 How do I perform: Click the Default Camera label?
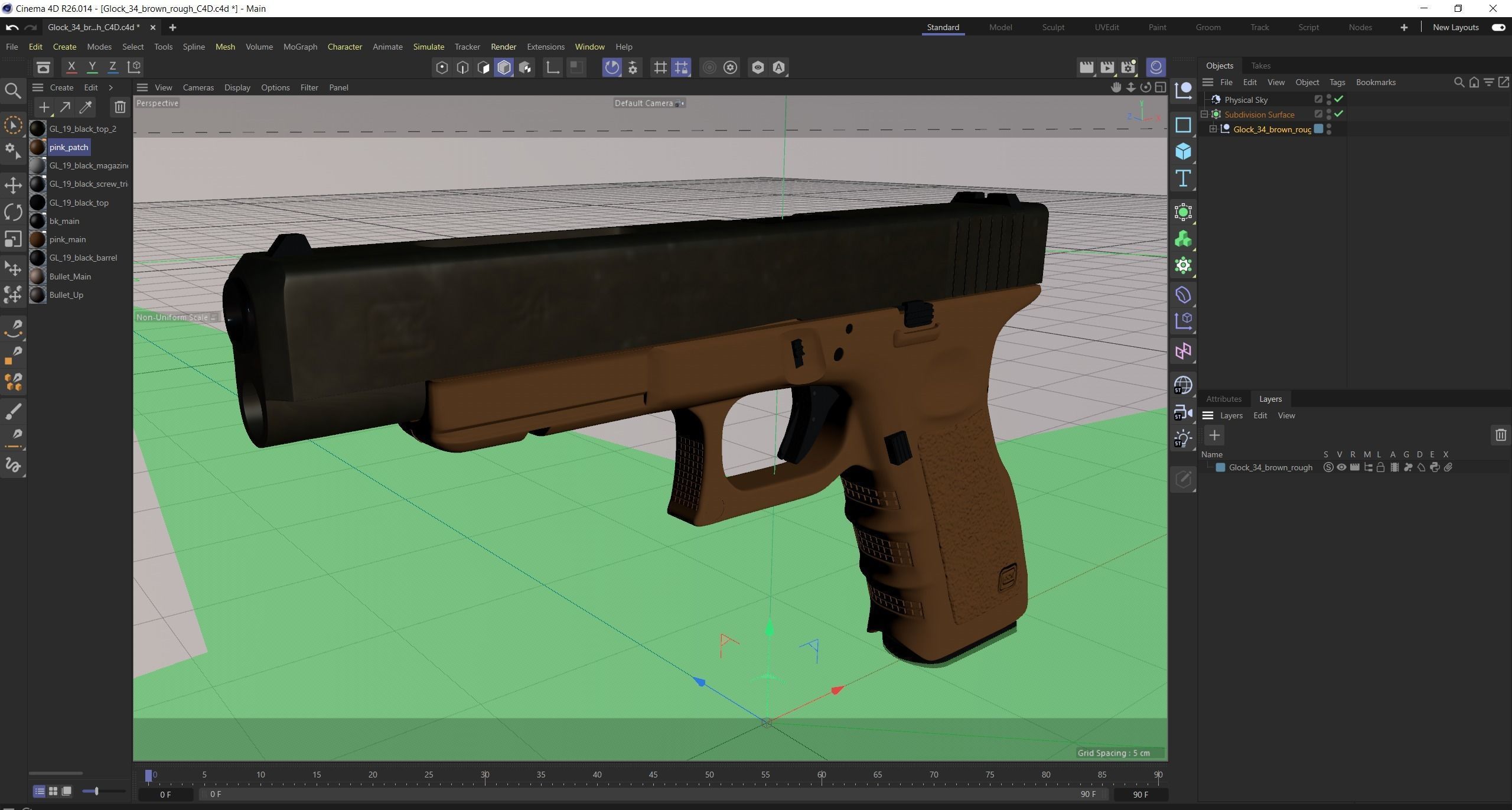[x=644, y=103]
